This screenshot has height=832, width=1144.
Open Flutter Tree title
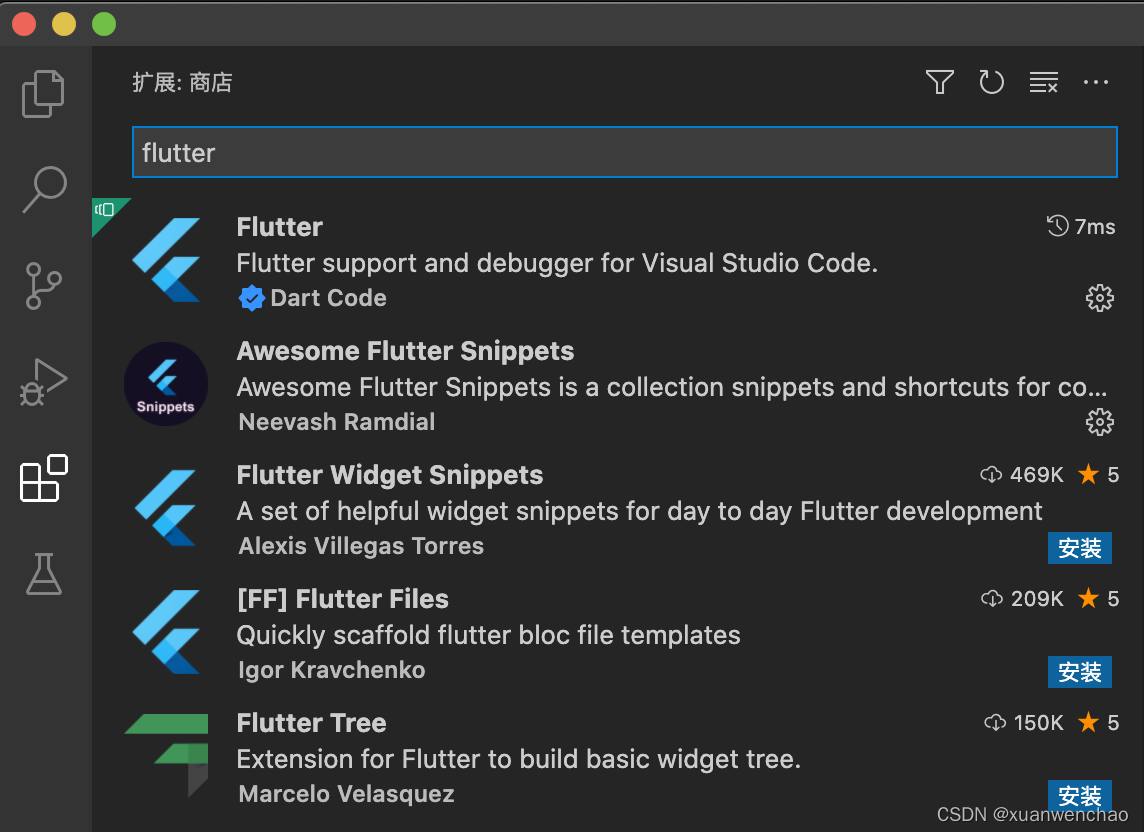click(312, 723)
